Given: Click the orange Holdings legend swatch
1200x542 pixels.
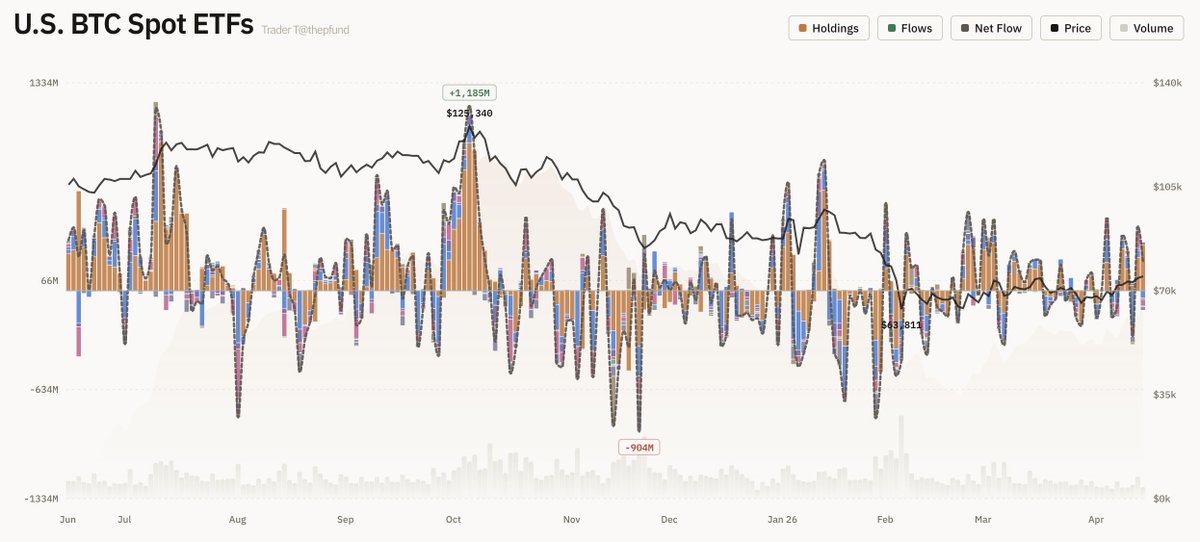Looking at the screenshot, I should click(x=802, y=28).
